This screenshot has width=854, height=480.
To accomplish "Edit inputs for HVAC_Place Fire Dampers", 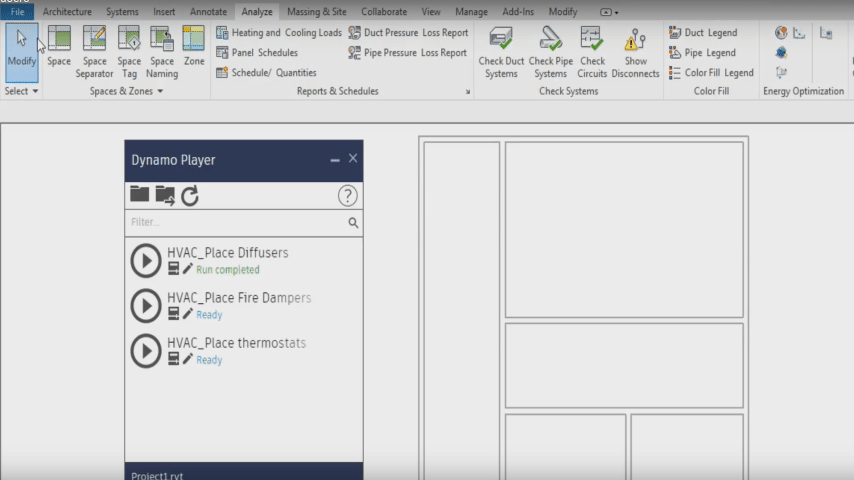I will [x=173, y=314].
